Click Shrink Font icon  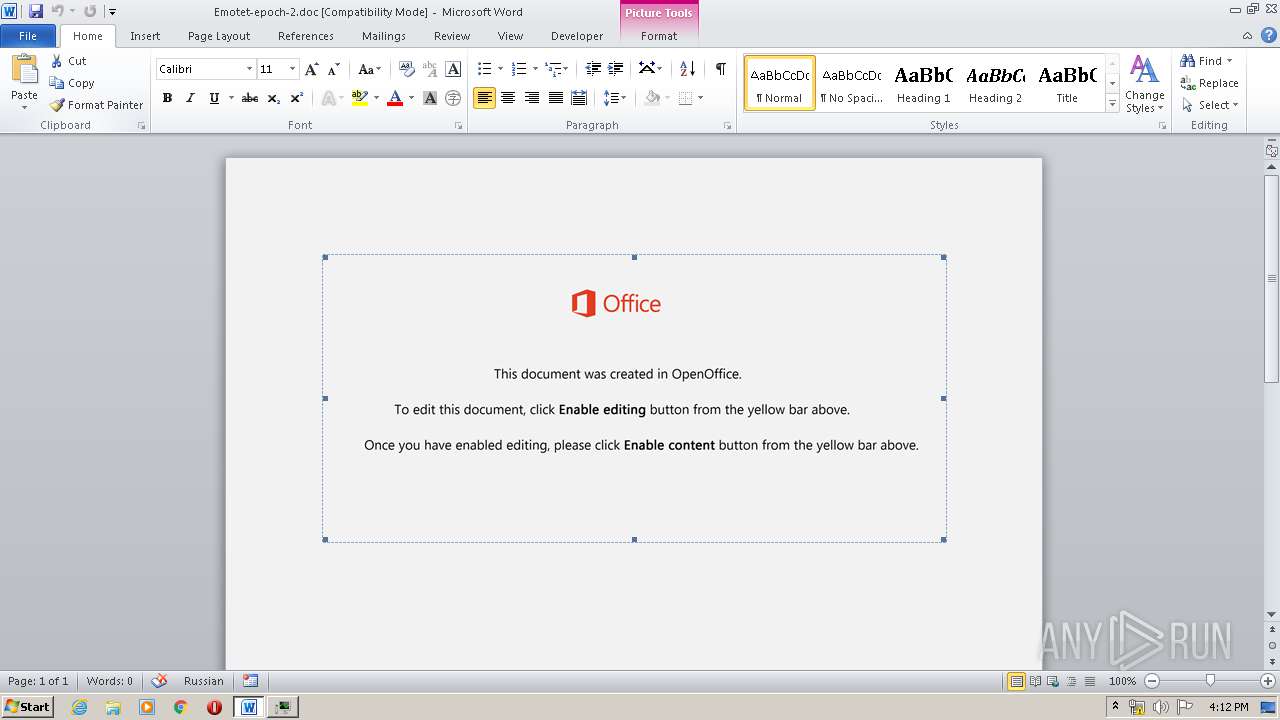334,69
